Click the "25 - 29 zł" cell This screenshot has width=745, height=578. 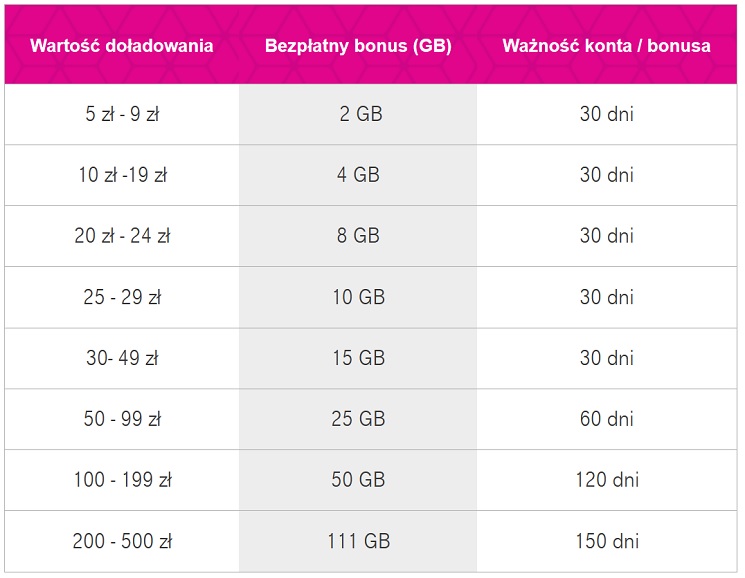122,297
